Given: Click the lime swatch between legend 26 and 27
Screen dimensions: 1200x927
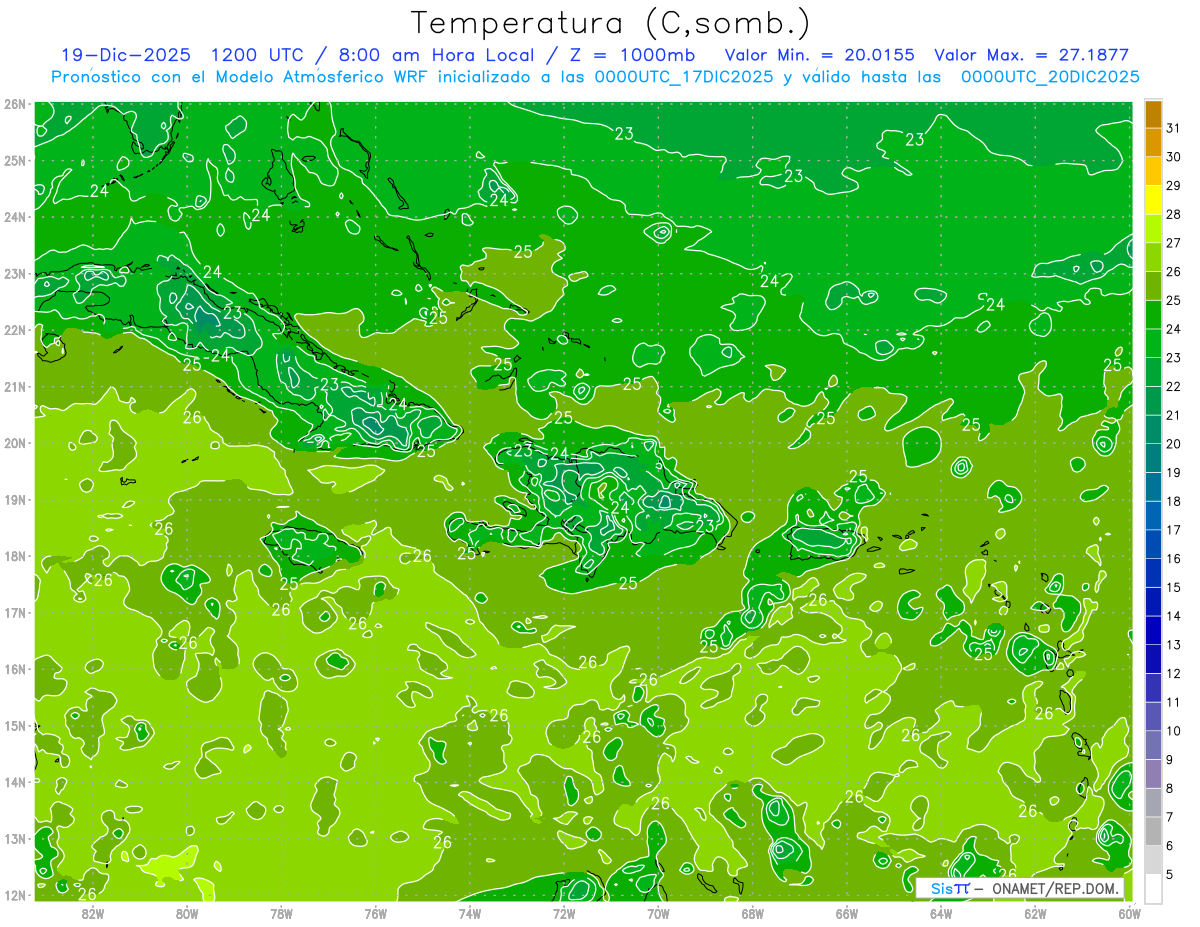Looking at the screenshot, I should 1153,257.
